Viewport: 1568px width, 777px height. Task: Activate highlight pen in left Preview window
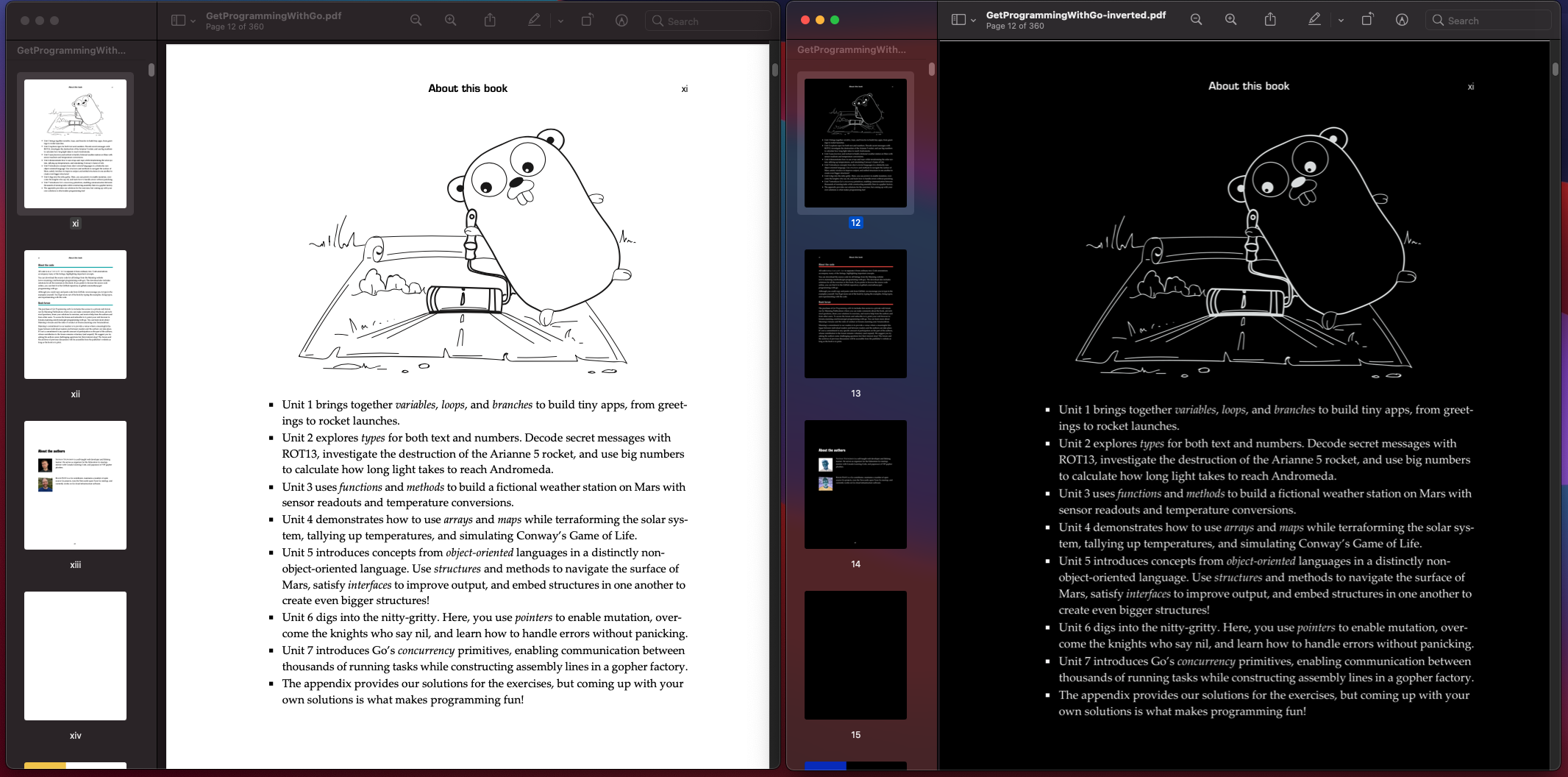(x=535, y=21)
